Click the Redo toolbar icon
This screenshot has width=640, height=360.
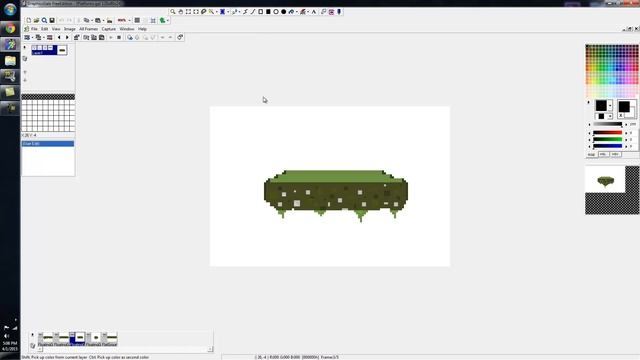pyautogui.click(x=69, y=20)
